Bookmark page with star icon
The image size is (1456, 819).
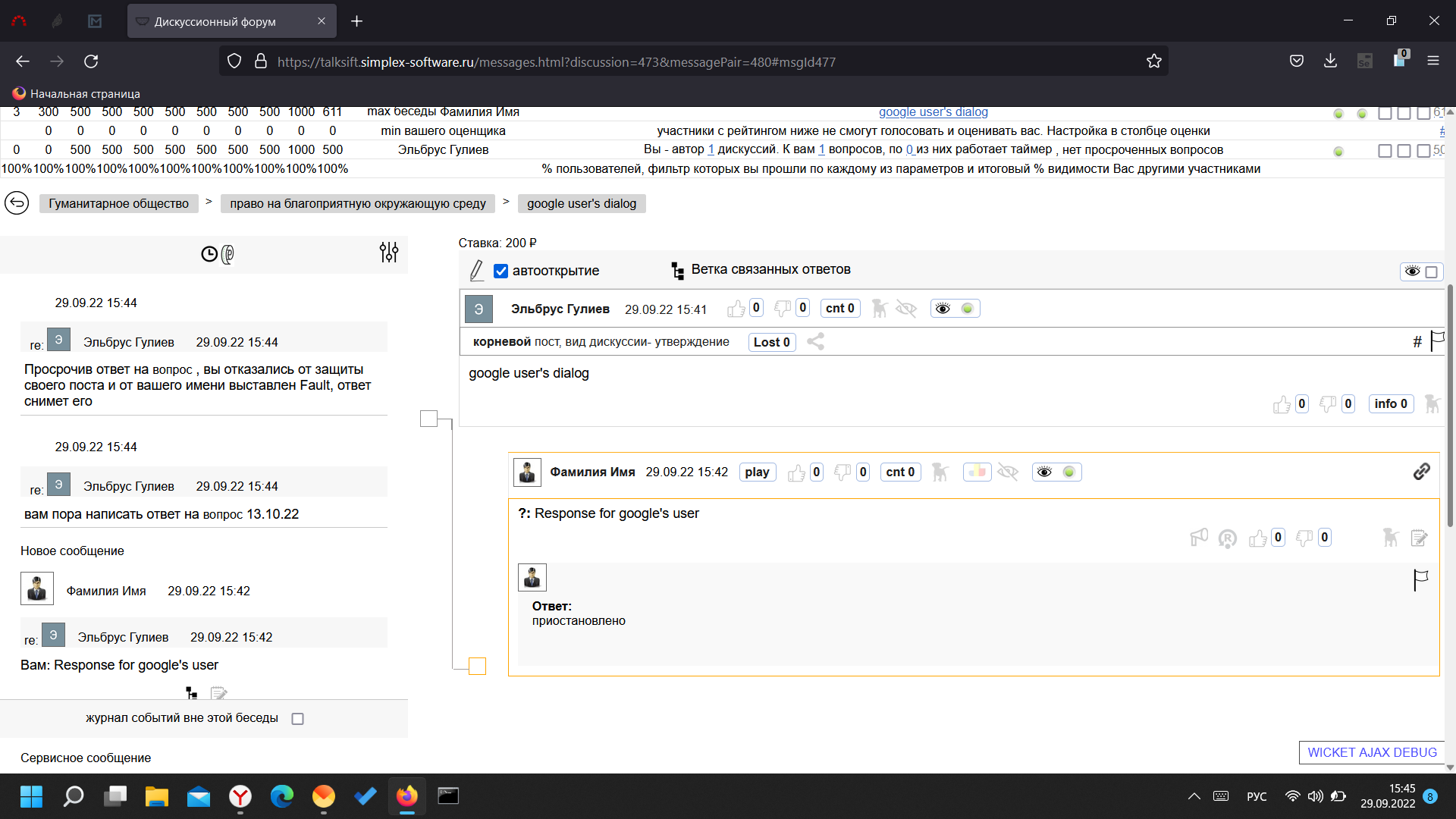click(1153, 61)
